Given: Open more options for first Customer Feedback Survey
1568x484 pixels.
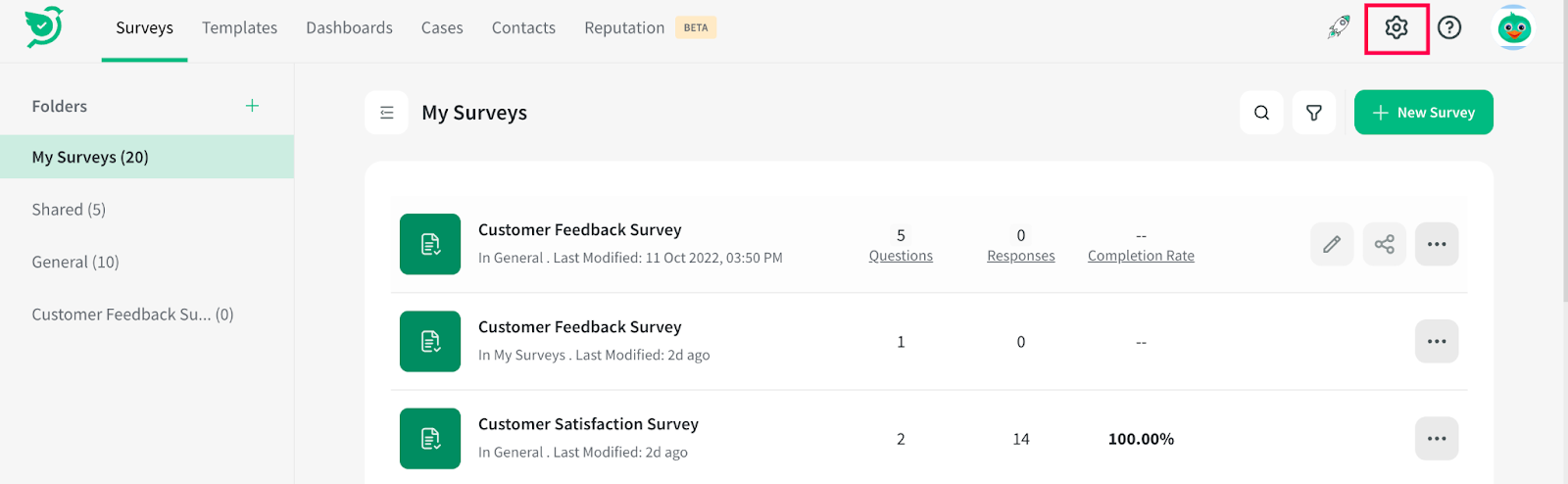Looking at the screenshot, I should (x=1437, y=244).
